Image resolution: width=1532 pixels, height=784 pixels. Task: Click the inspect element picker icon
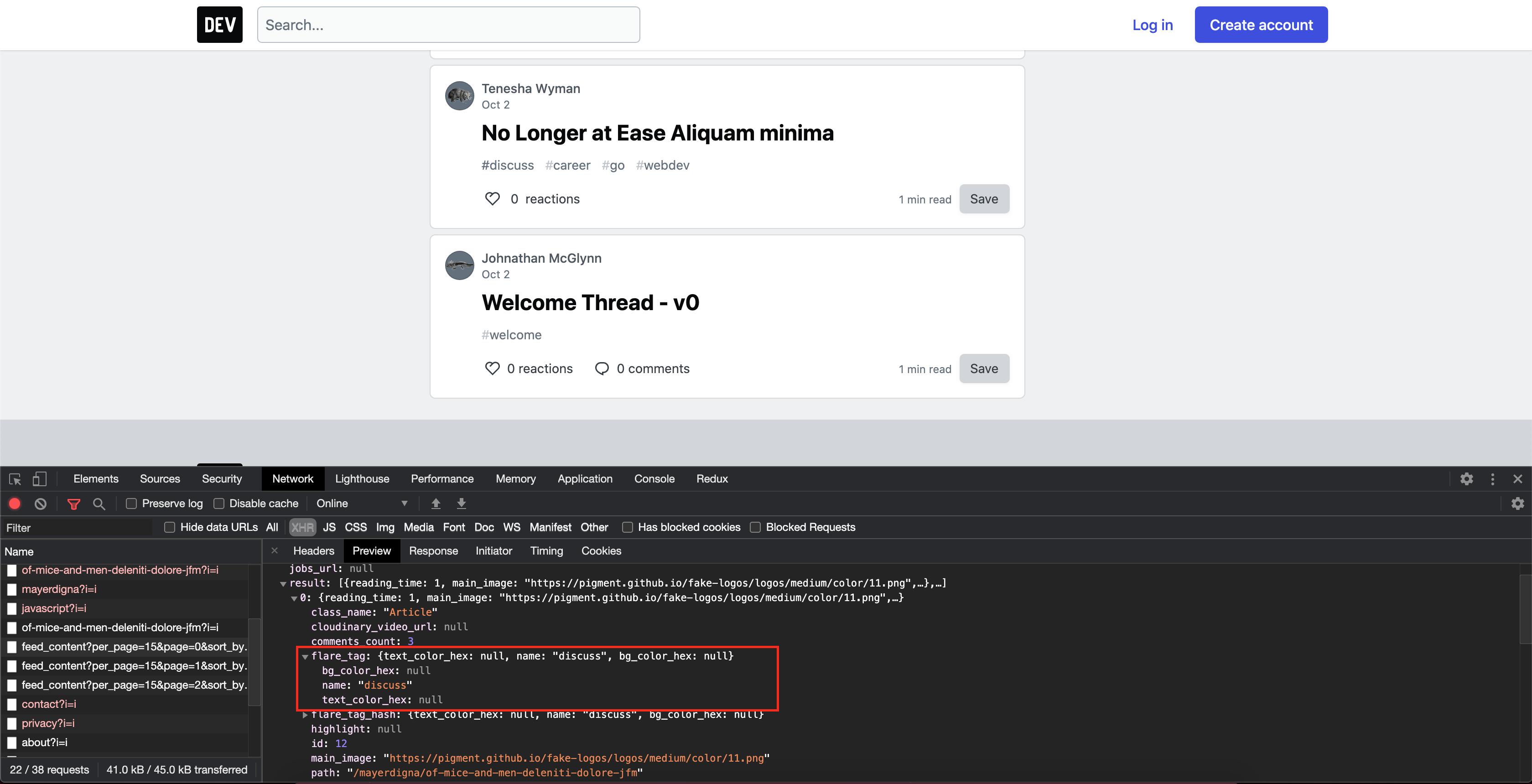15,479
